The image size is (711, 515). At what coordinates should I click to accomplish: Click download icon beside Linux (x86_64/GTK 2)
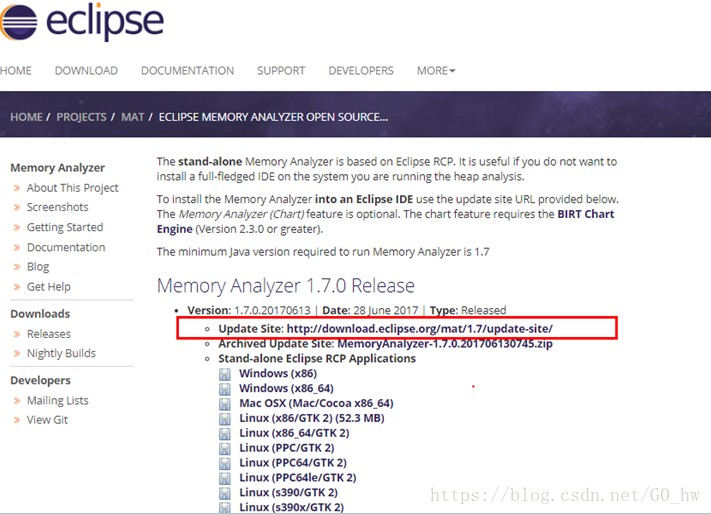[x=224, y=434]
